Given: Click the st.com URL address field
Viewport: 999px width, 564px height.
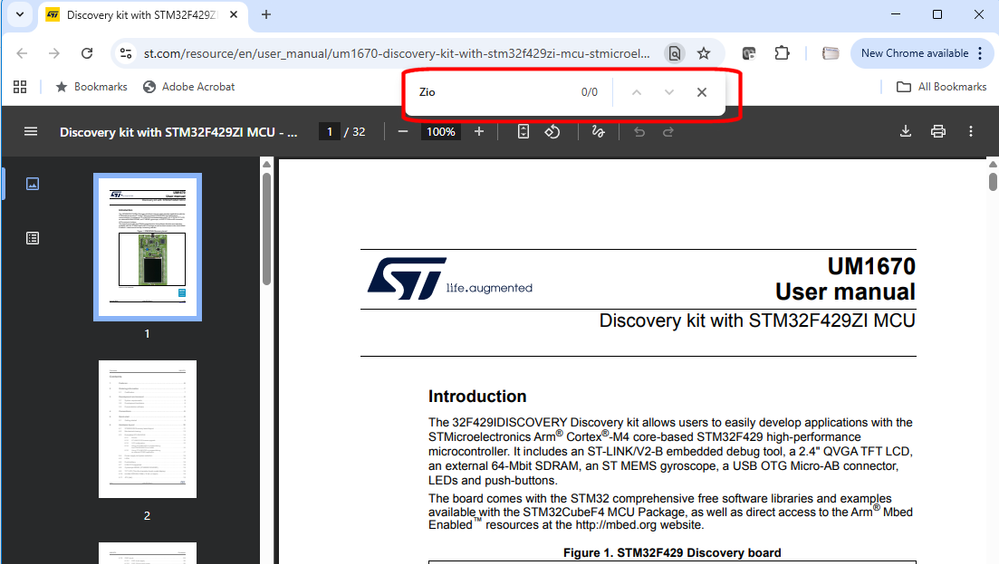Looking at the screenshot, I should pyautogui.click(x=396, y=54).
